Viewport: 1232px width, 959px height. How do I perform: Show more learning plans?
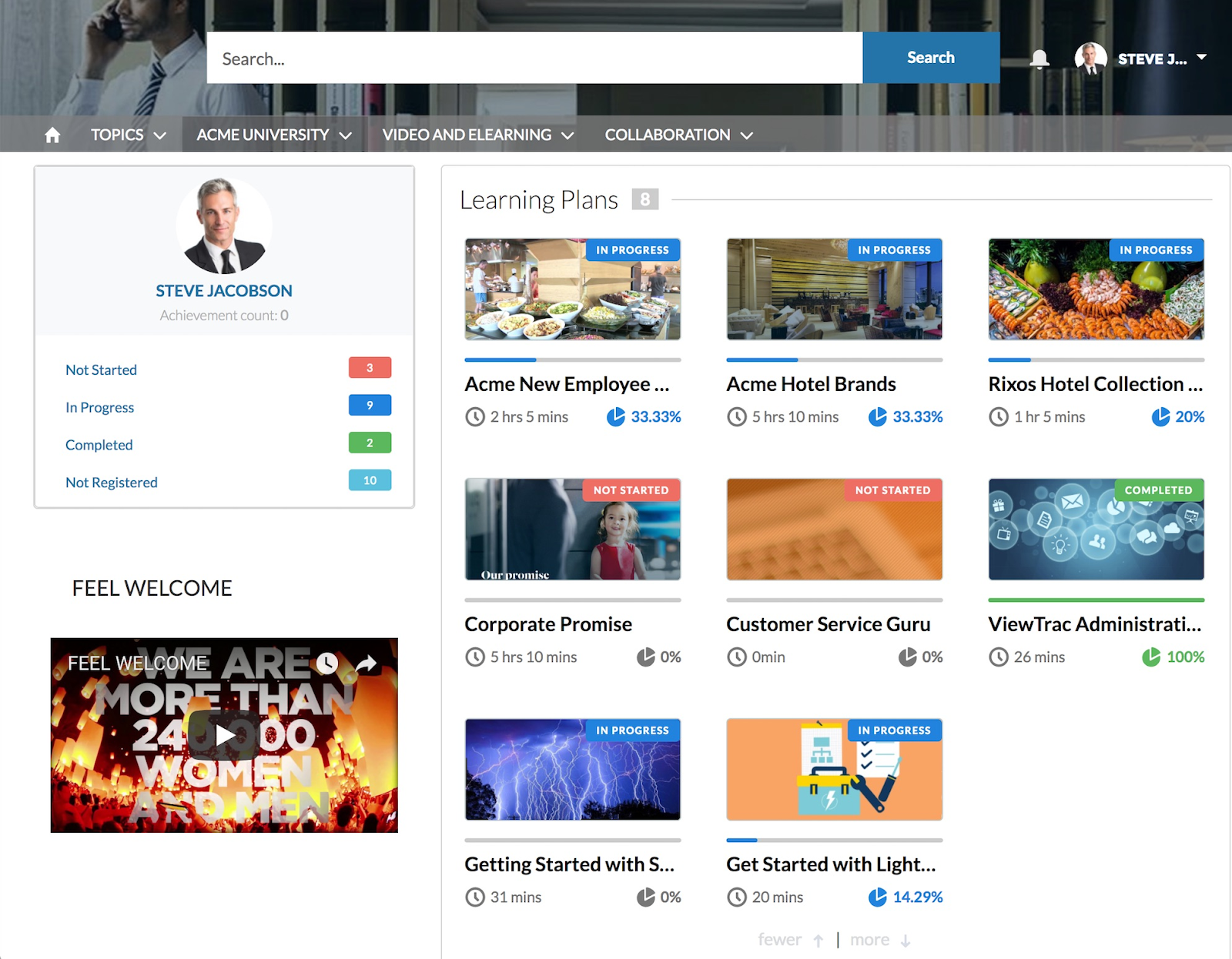click(881, 940)
